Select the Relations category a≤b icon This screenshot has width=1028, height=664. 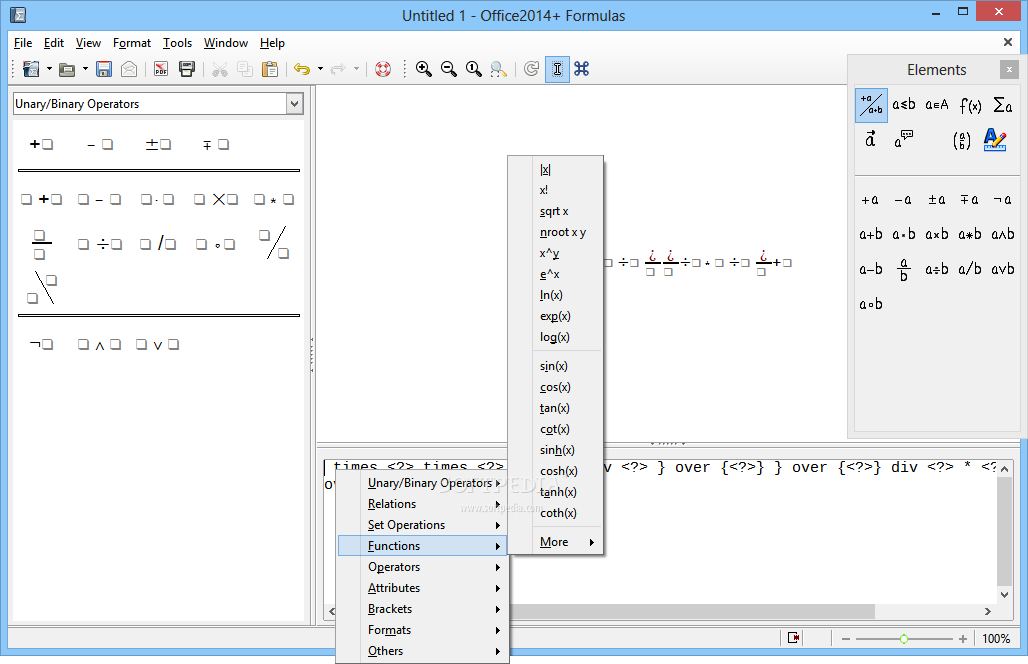903,105
